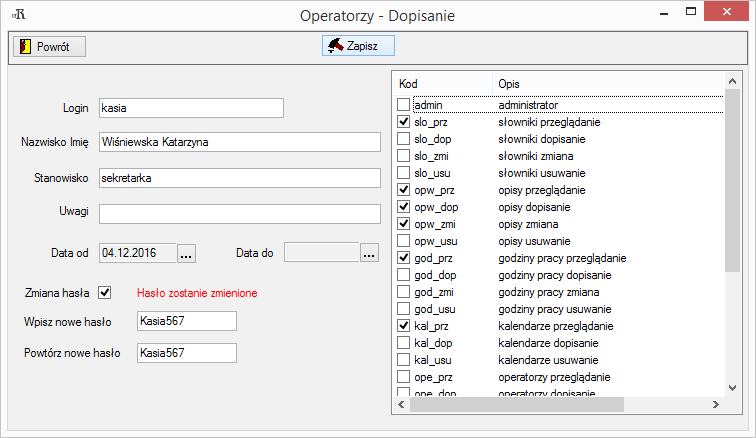The width and height of the screenshot is (756, 438).
Task: Select the 'słowniki usuwanie' text
Action: pos(541,173)
